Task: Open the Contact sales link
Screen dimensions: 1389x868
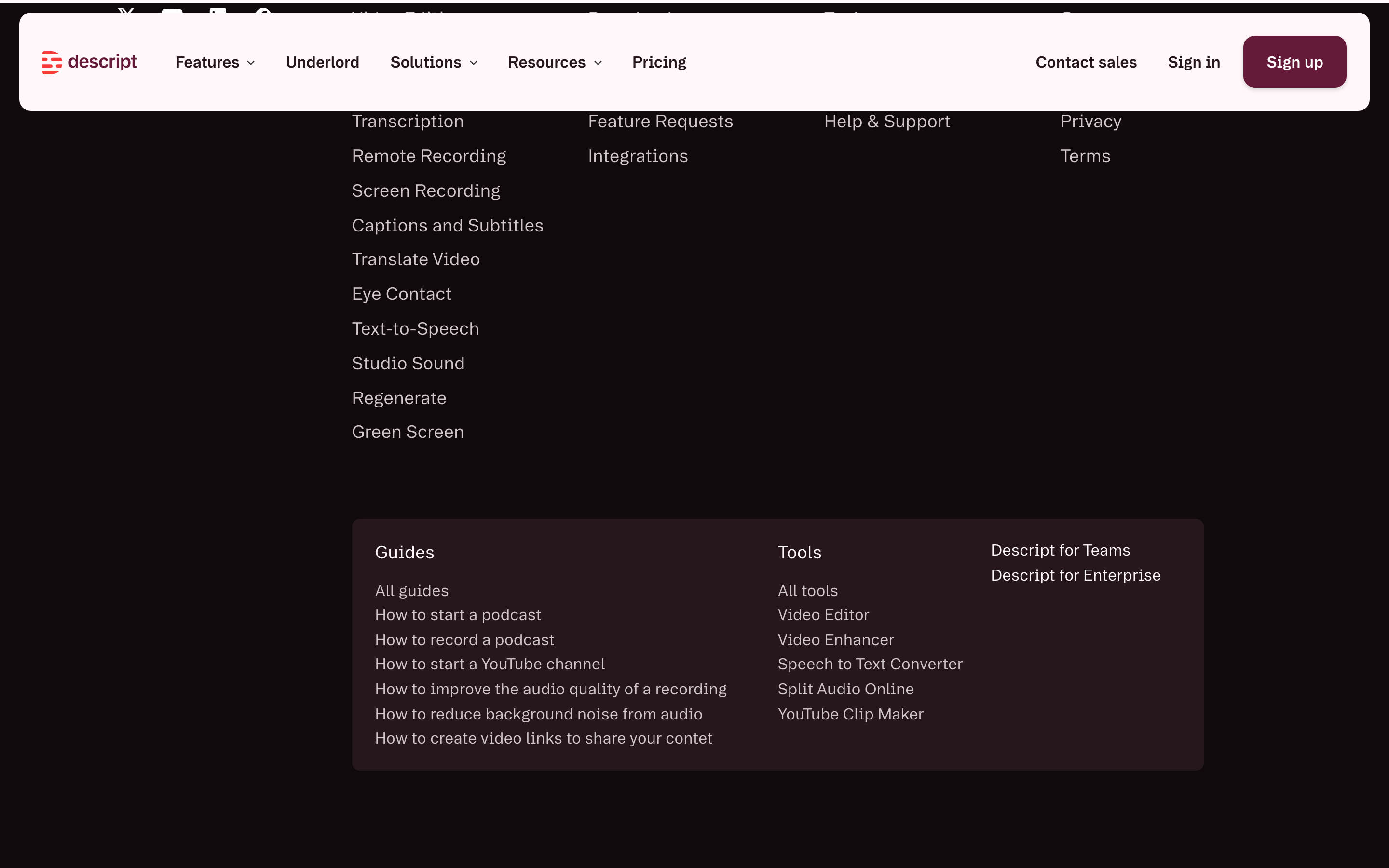Action: click(x=1086, y=62)
